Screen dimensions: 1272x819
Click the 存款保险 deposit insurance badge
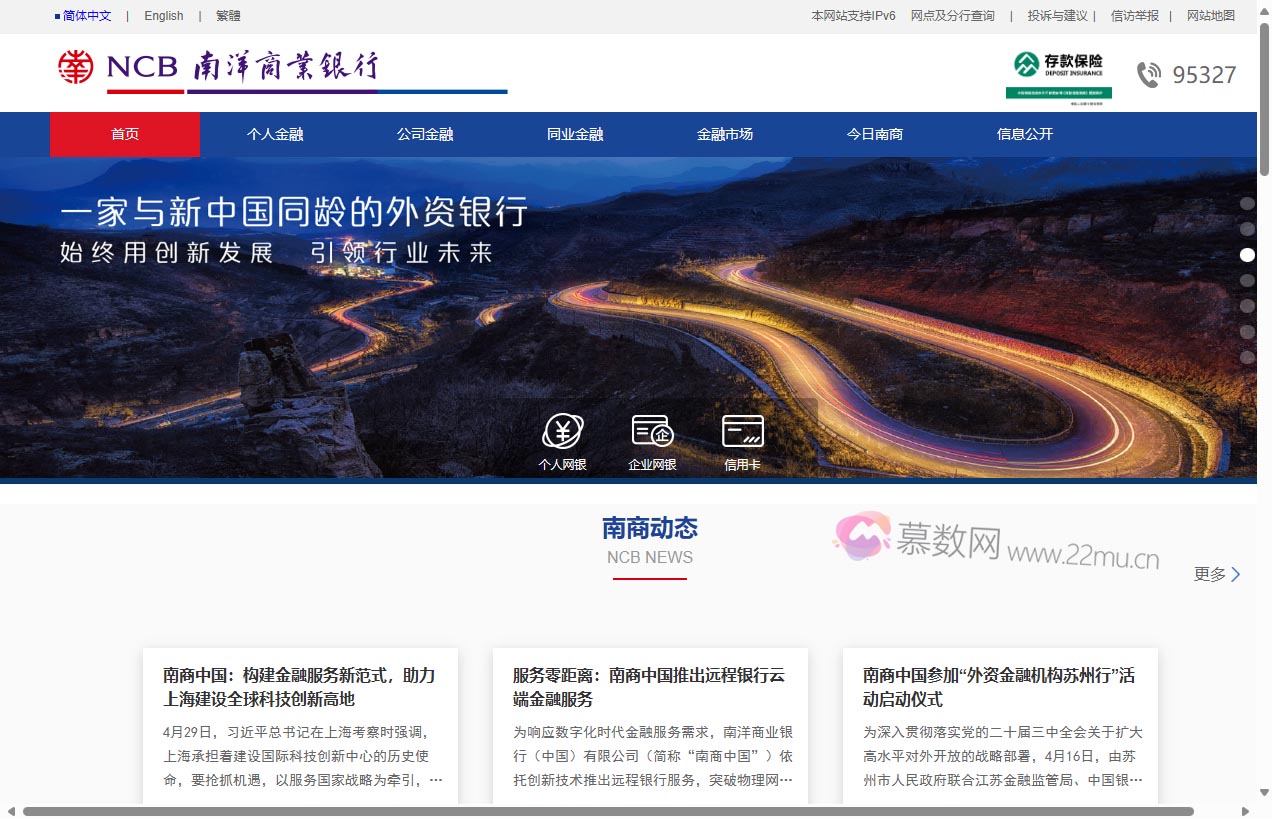(x=1057, y=73)
